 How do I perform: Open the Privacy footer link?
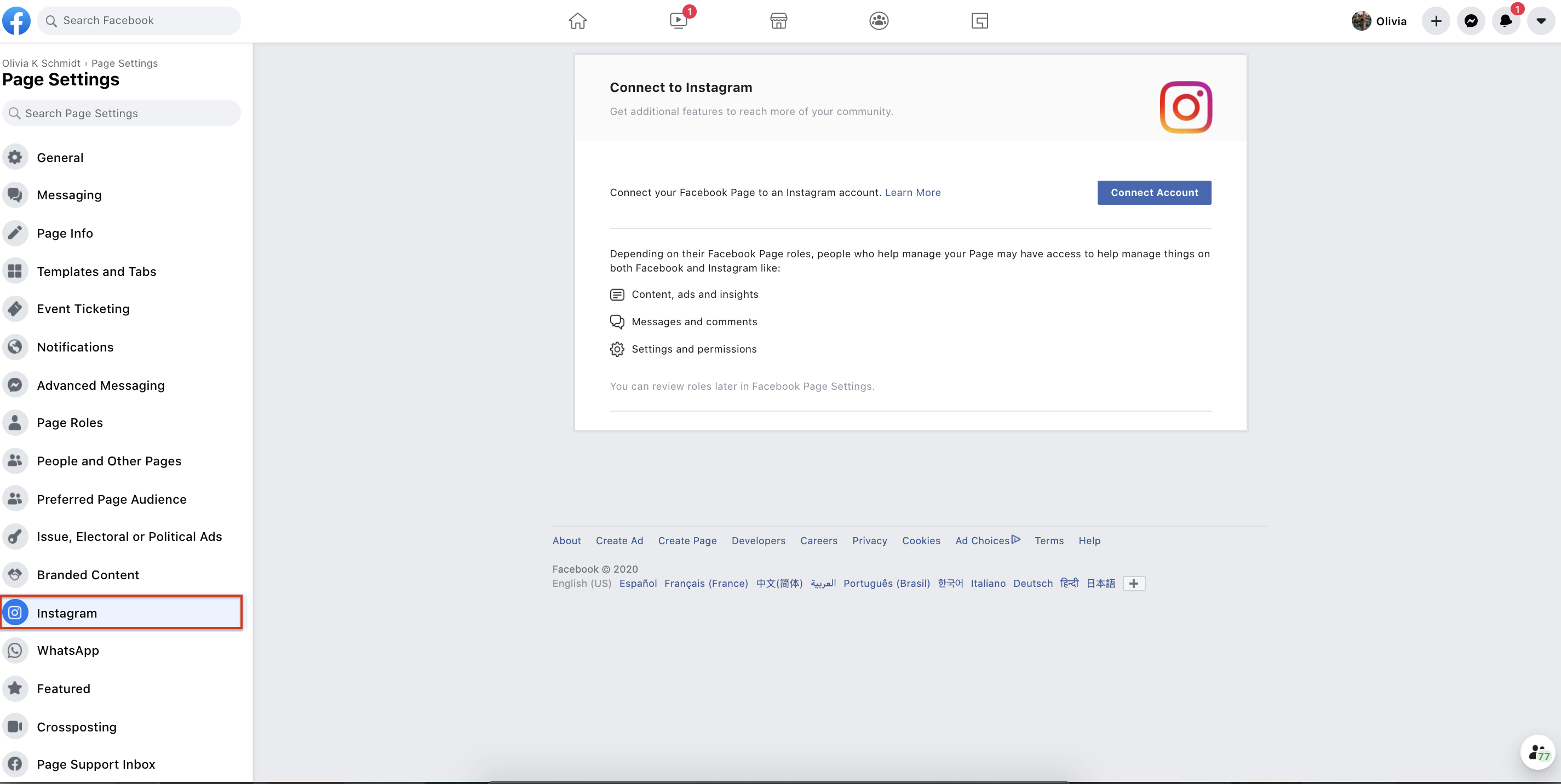pos(870,541)
